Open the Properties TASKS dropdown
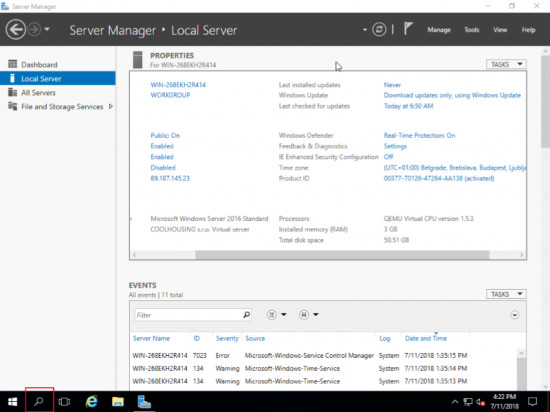 coord(506,64)
